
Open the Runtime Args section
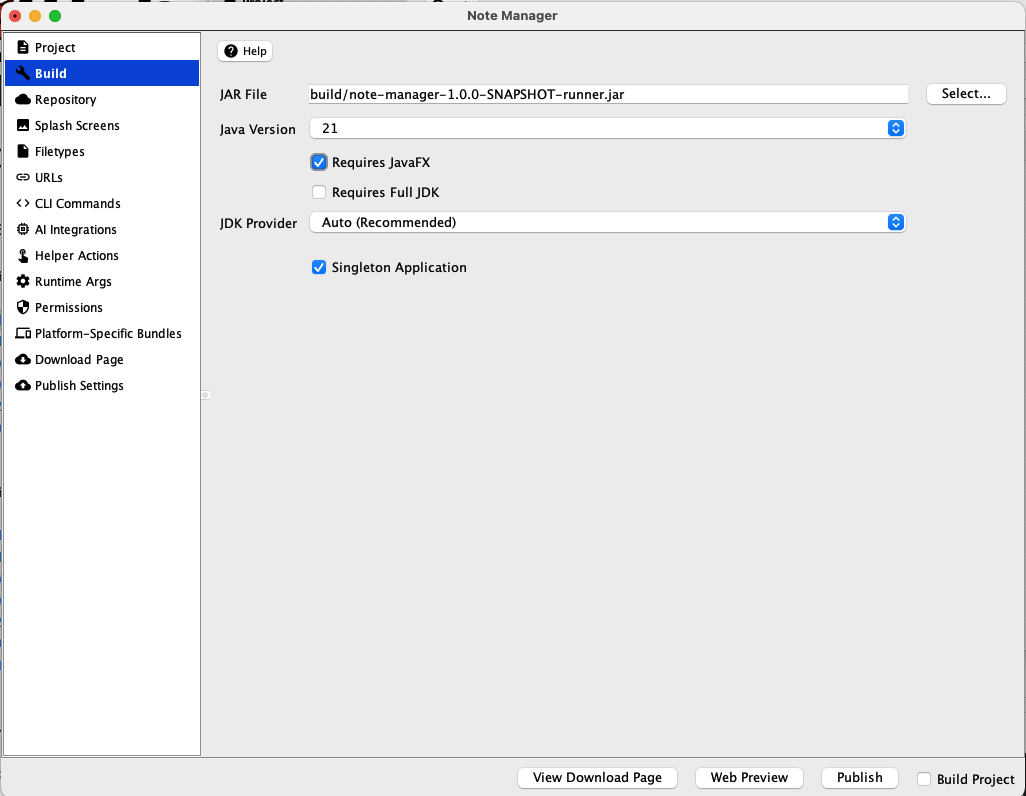pos(102,281)
